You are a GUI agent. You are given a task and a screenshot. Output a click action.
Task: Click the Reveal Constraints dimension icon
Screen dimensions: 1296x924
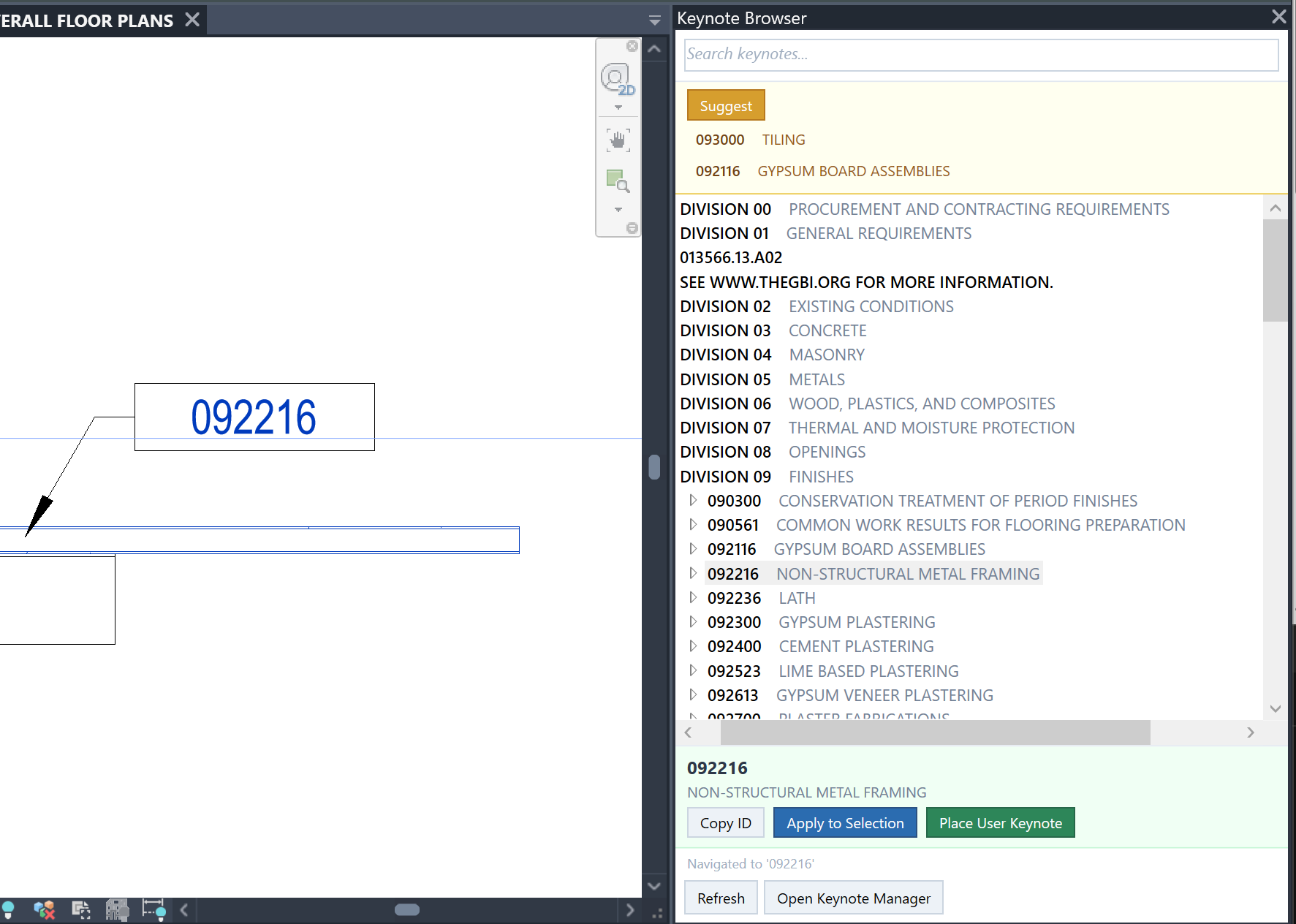tap(154, 909)
